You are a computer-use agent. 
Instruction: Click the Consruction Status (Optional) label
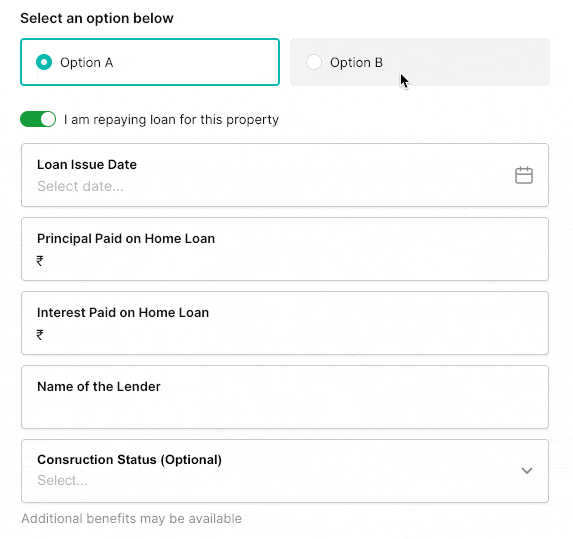pos(129,459)
